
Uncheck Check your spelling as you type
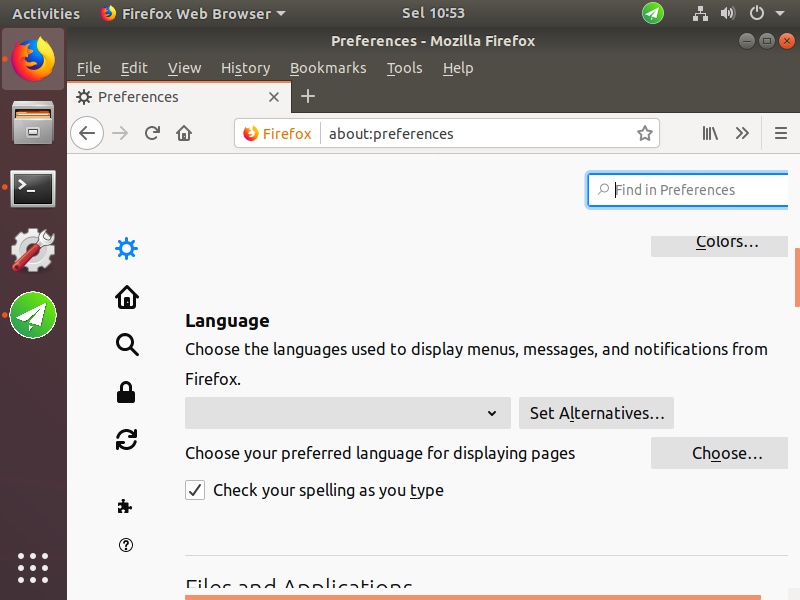pos(195,490)
